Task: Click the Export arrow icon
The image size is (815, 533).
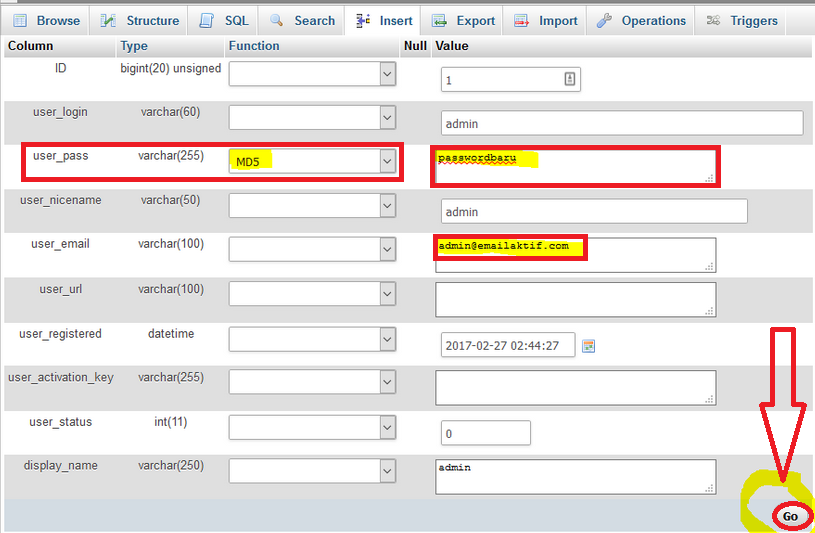Action: tap(440, 21)
